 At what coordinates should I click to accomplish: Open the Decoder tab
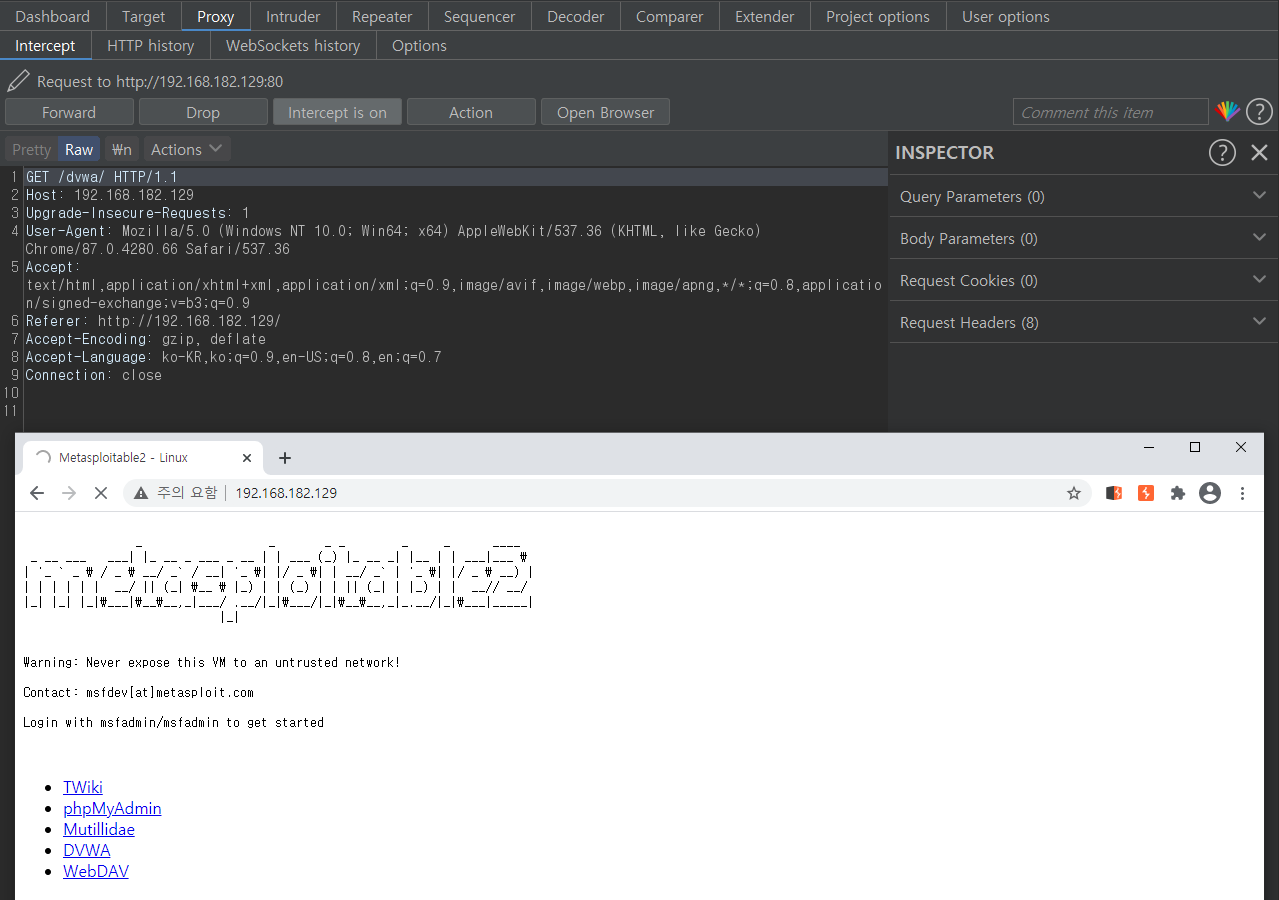coord(575,16)
